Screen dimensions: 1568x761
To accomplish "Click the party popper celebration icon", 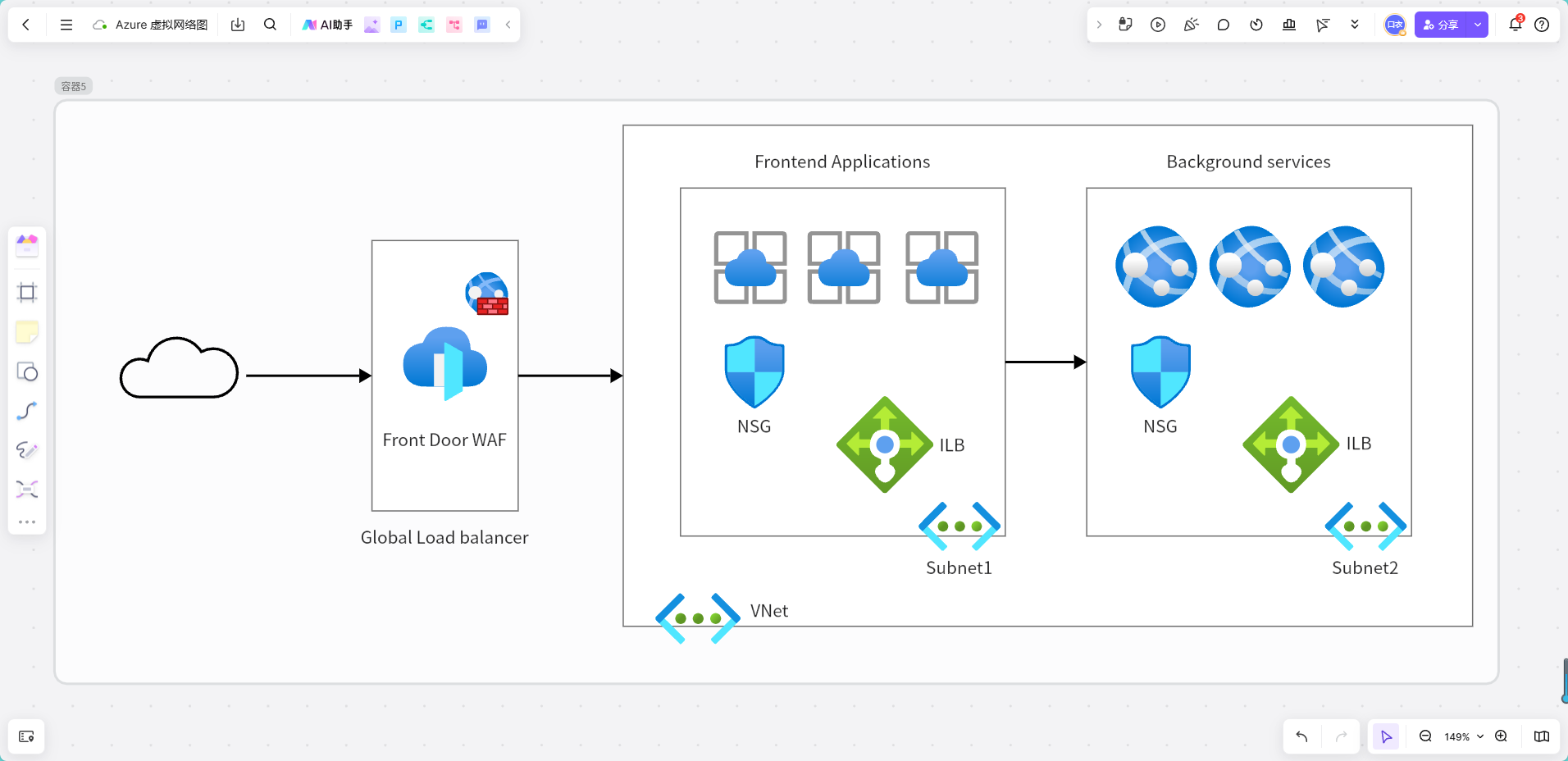I will click(x=1191, y=25).
